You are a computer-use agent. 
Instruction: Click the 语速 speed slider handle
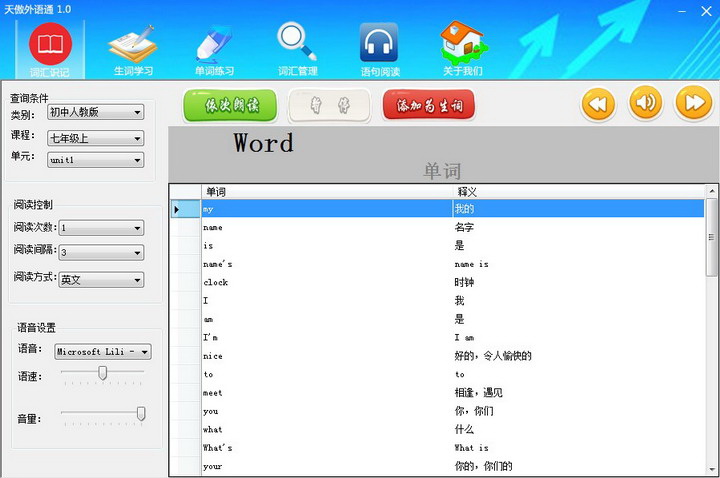102,373
